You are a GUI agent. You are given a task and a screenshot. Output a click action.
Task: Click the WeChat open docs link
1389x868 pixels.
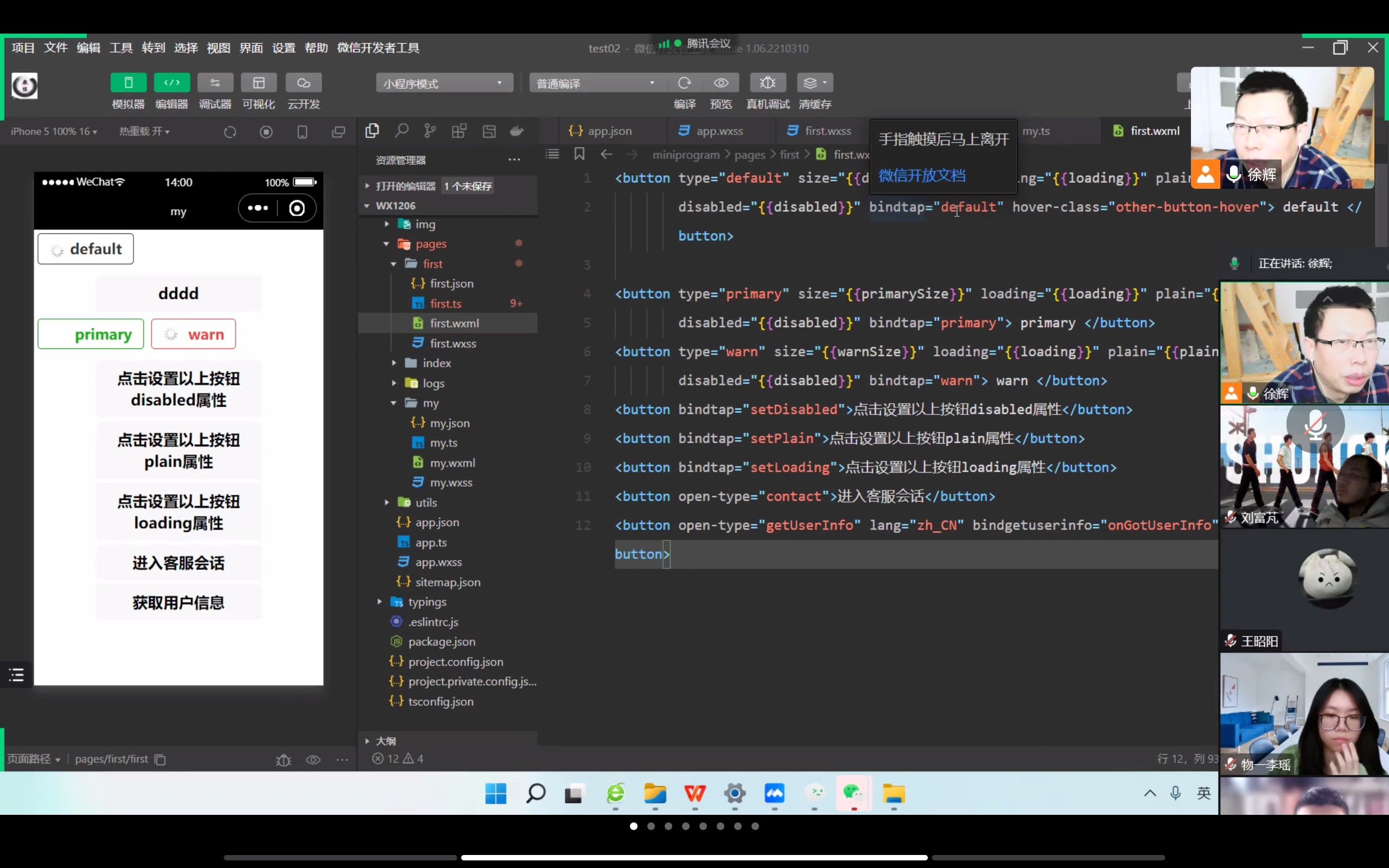click(x=922, y=176)
